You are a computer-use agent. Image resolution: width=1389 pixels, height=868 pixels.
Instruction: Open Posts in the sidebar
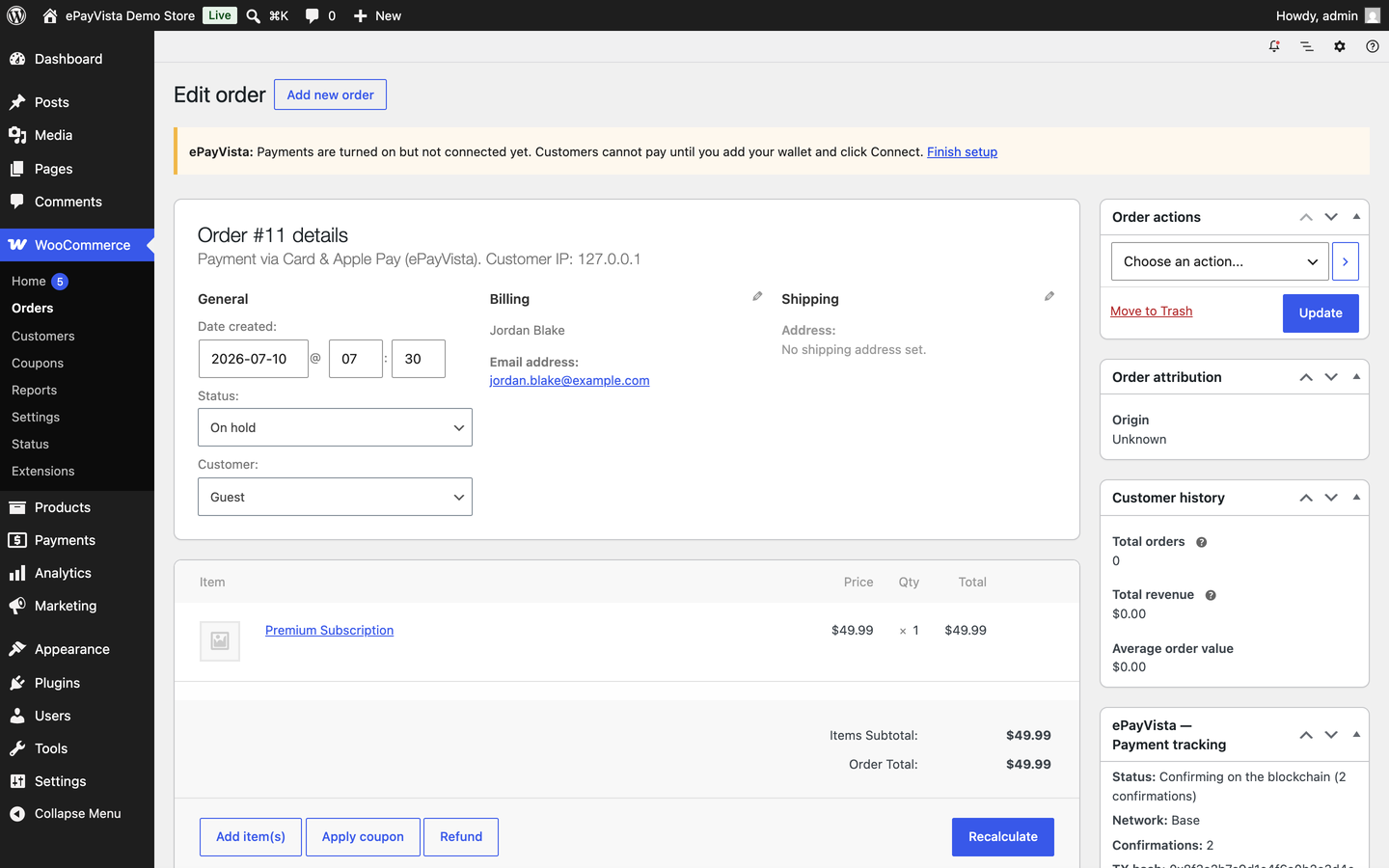pyautogui.click(x=77, y=102)
